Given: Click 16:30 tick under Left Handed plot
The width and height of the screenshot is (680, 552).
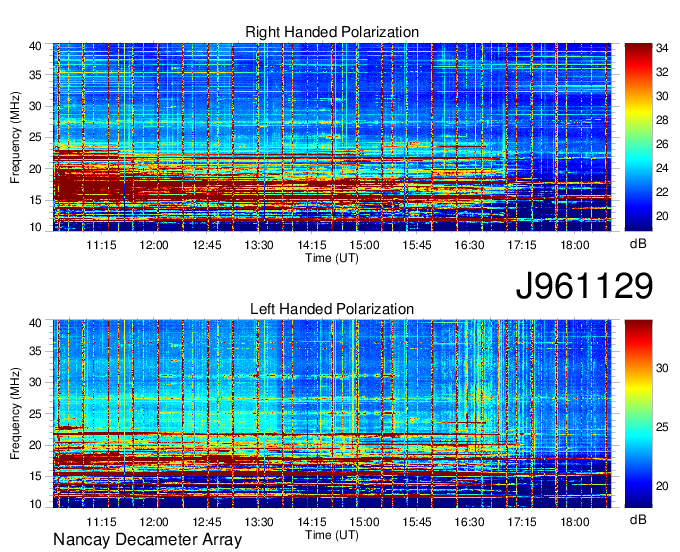Looking at the screenshot, I should click(469, 522).
